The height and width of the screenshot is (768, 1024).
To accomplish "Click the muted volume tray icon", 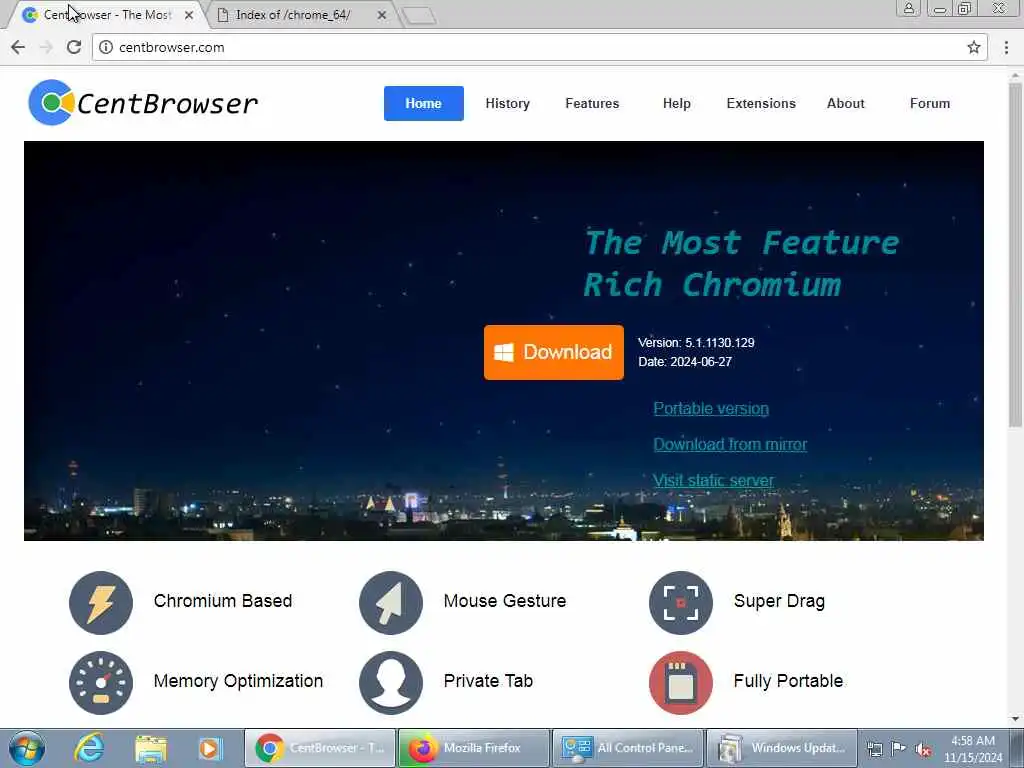I will [923, 749].
